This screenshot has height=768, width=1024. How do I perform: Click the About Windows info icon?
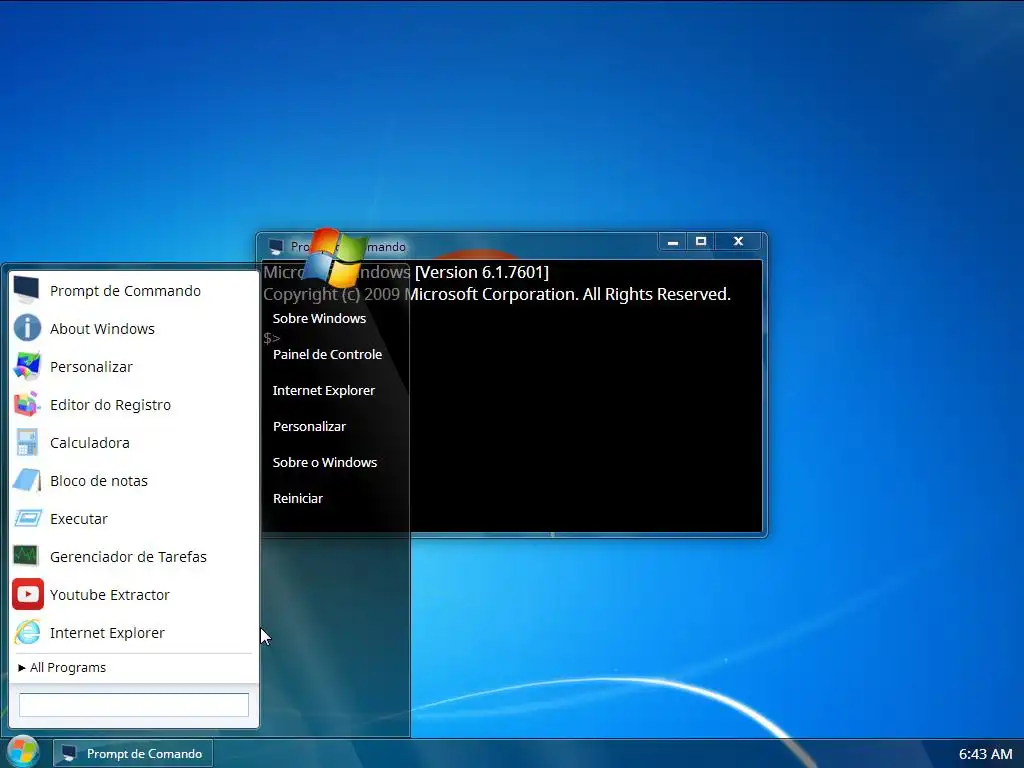point(27,328)
